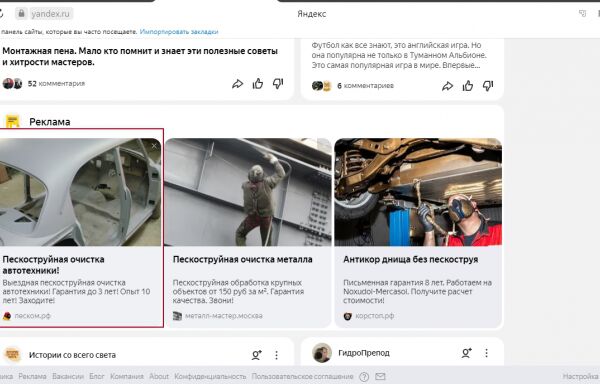Open the Монтажная пена article headline
Screen dimensions: 600x384
[x=140, y=57]
